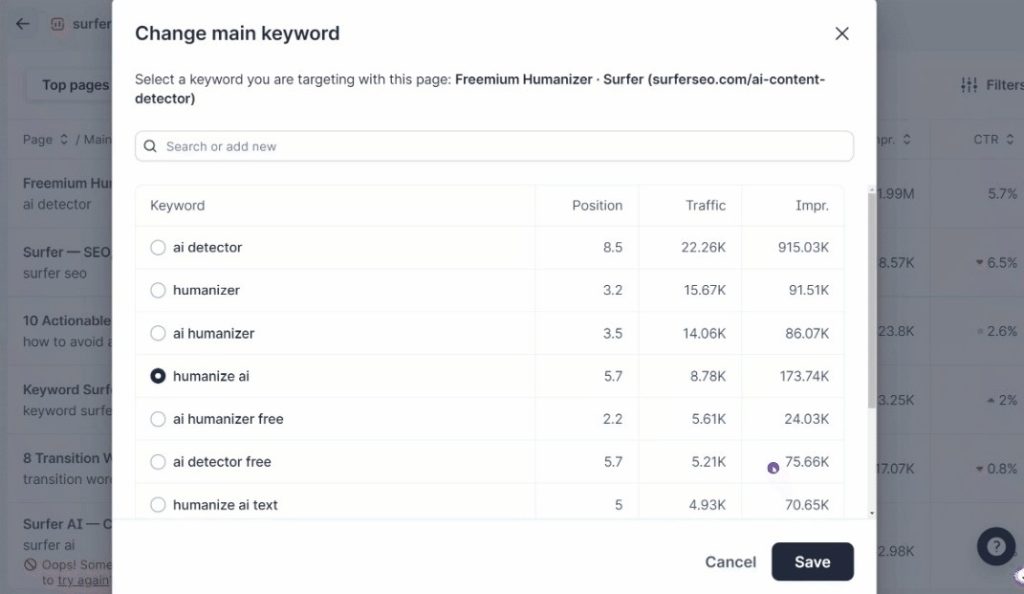Save the main keyword selection
The image size is (1024, 594).
point(812,562)
